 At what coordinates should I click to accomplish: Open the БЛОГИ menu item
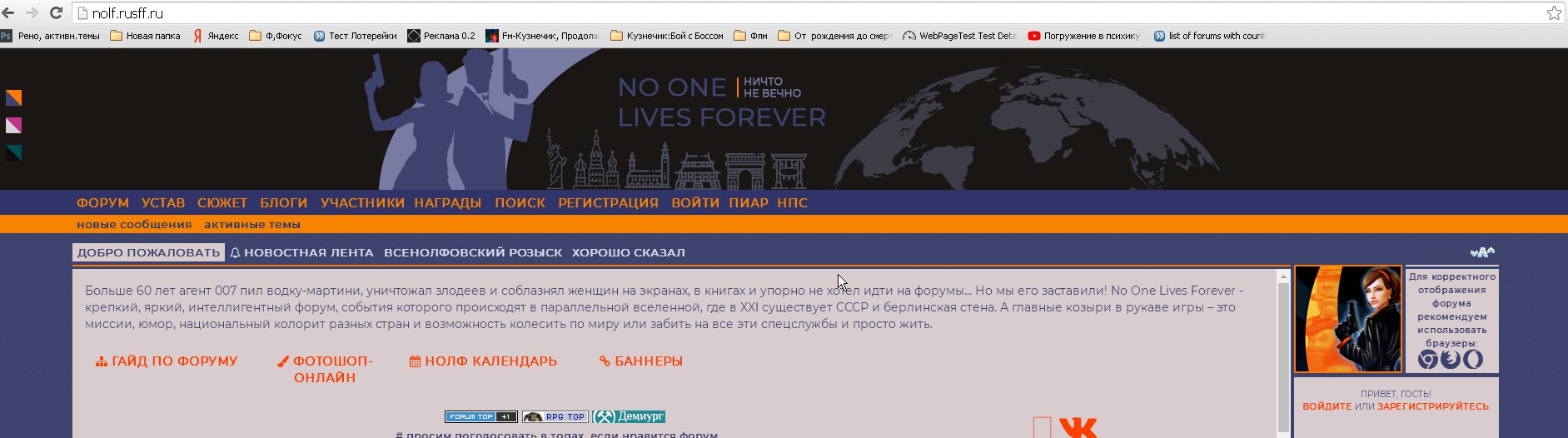tap(284, 202)
